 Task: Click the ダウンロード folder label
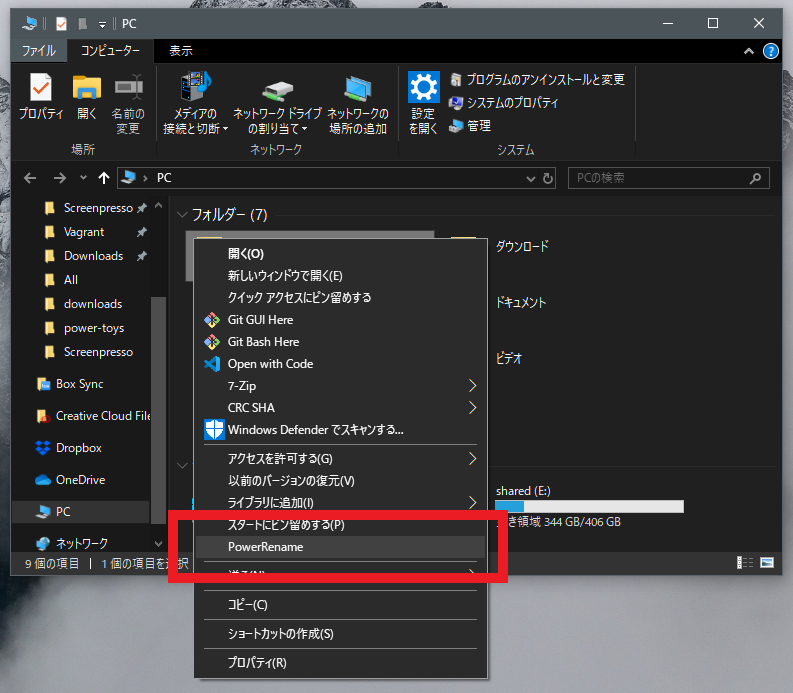pos(522,246)
